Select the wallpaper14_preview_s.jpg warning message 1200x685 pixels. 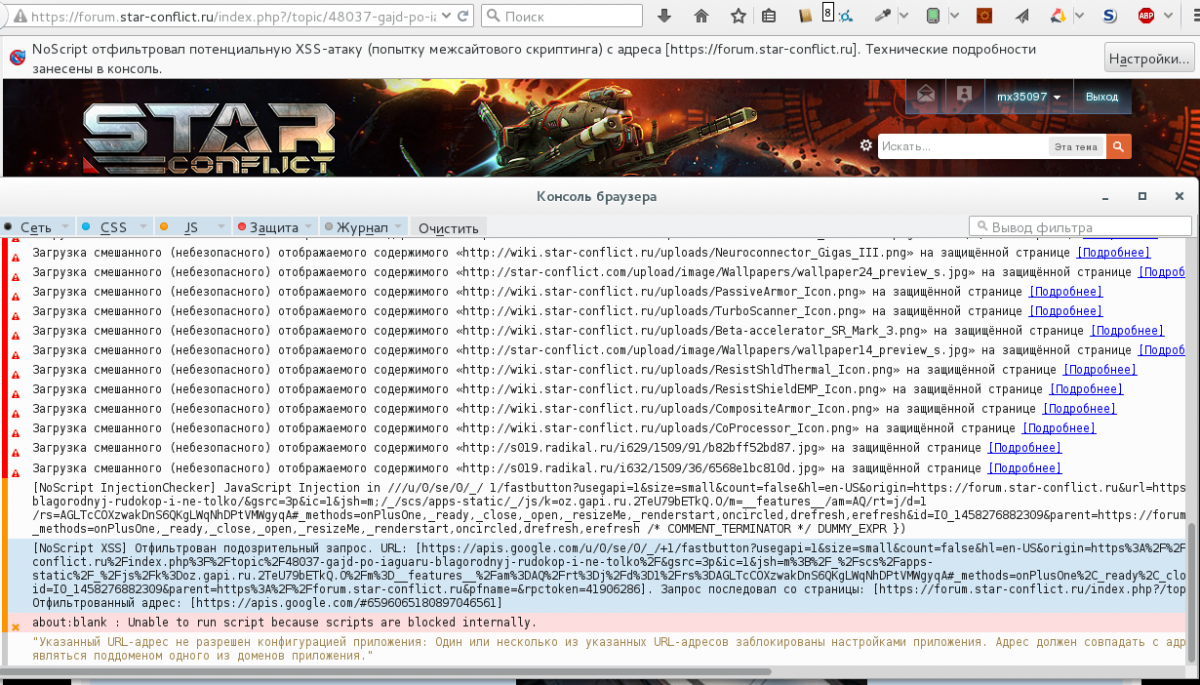point(596,350)
